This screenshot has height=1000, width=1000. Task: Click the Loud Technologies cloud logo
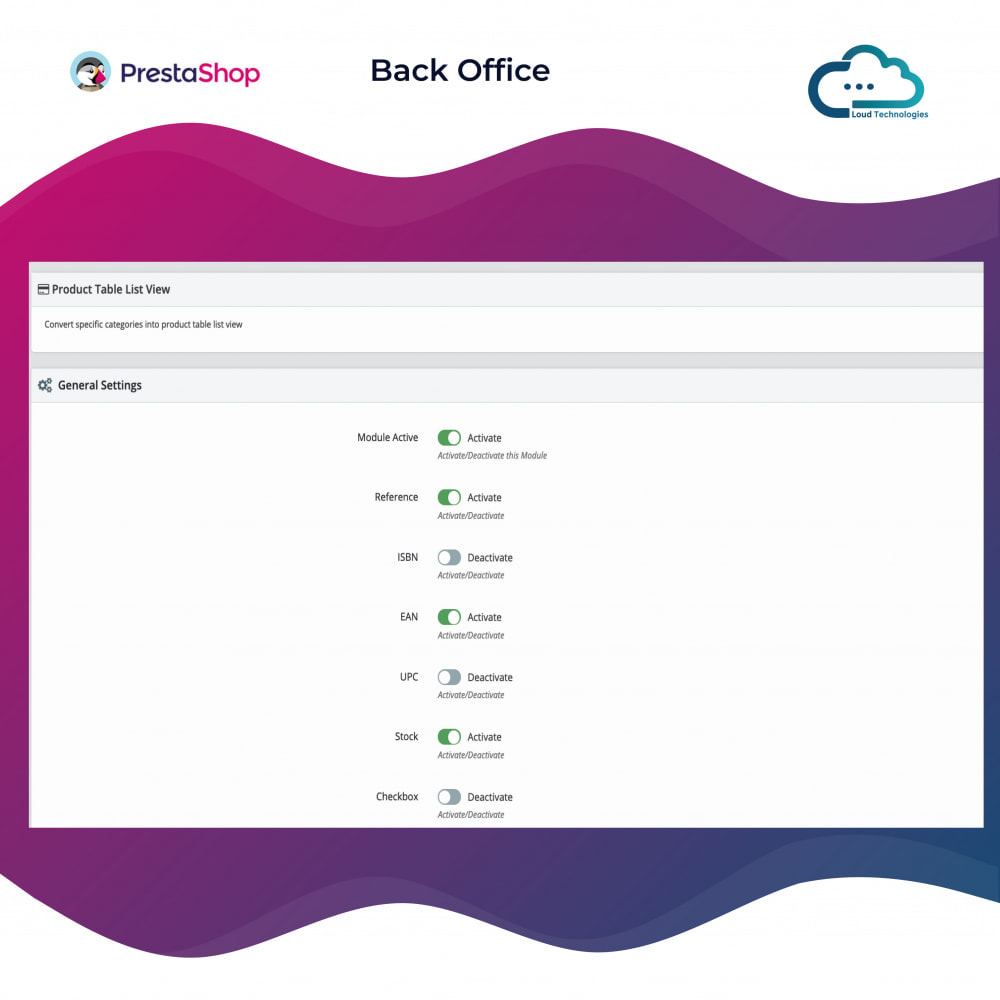point(866,78)
